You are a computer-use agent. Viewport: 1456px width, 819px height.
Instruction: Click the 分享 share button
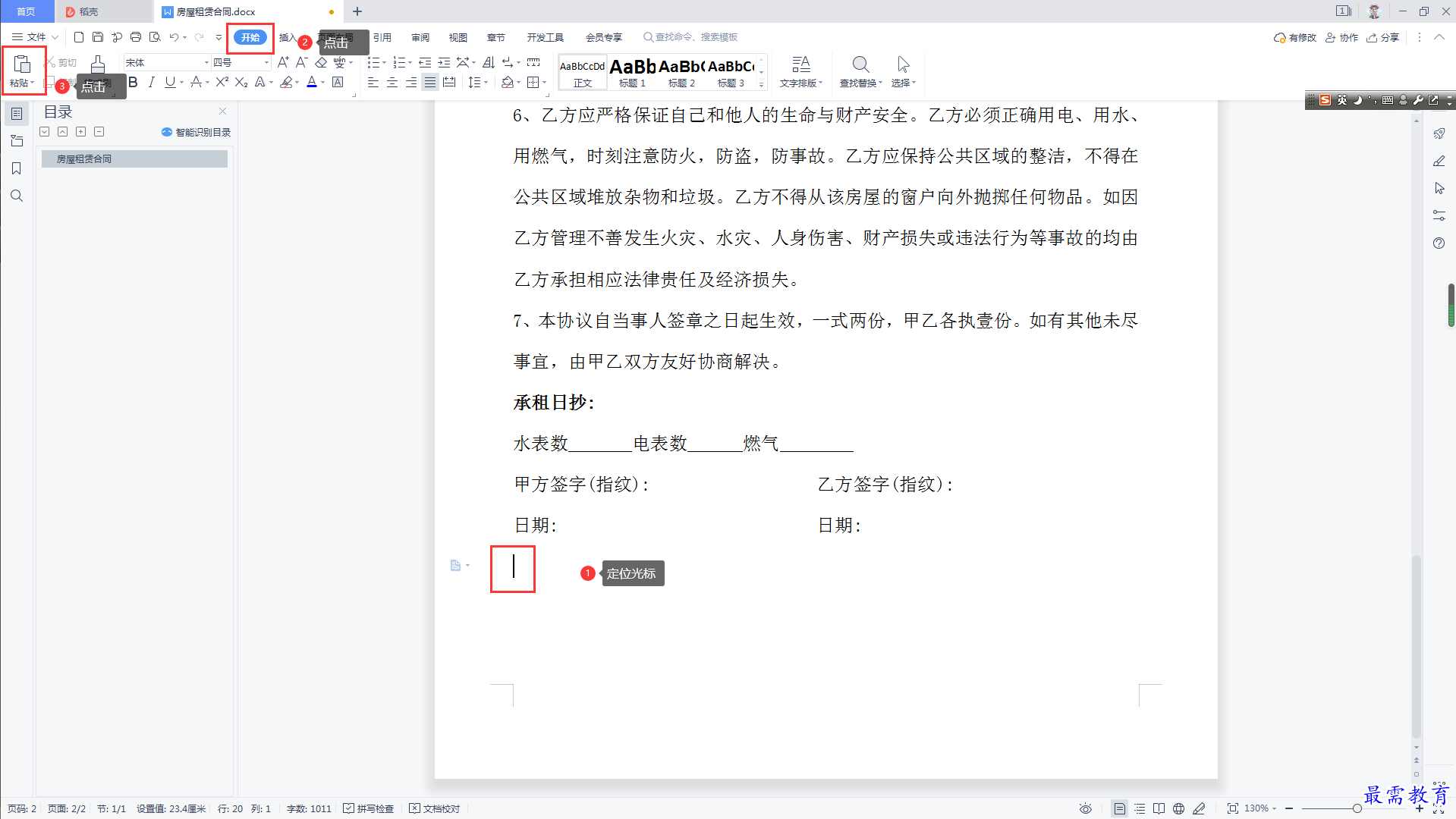(x=1383, y=37)
